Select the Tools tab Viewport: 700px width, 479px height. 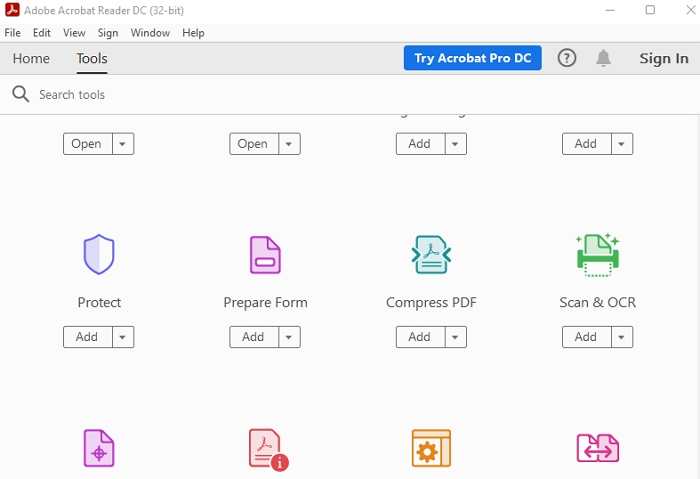[x=92, y=58]
